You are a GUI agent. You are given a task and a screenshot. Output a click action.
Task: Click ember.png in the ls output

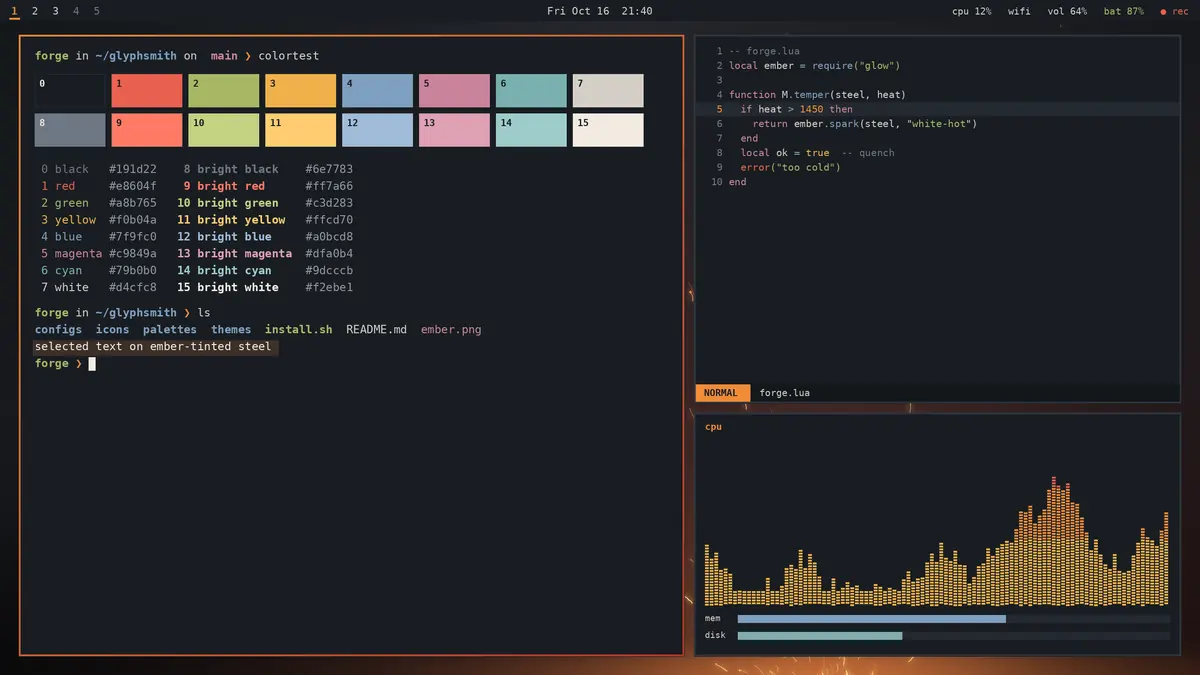(x=451, y=329)
